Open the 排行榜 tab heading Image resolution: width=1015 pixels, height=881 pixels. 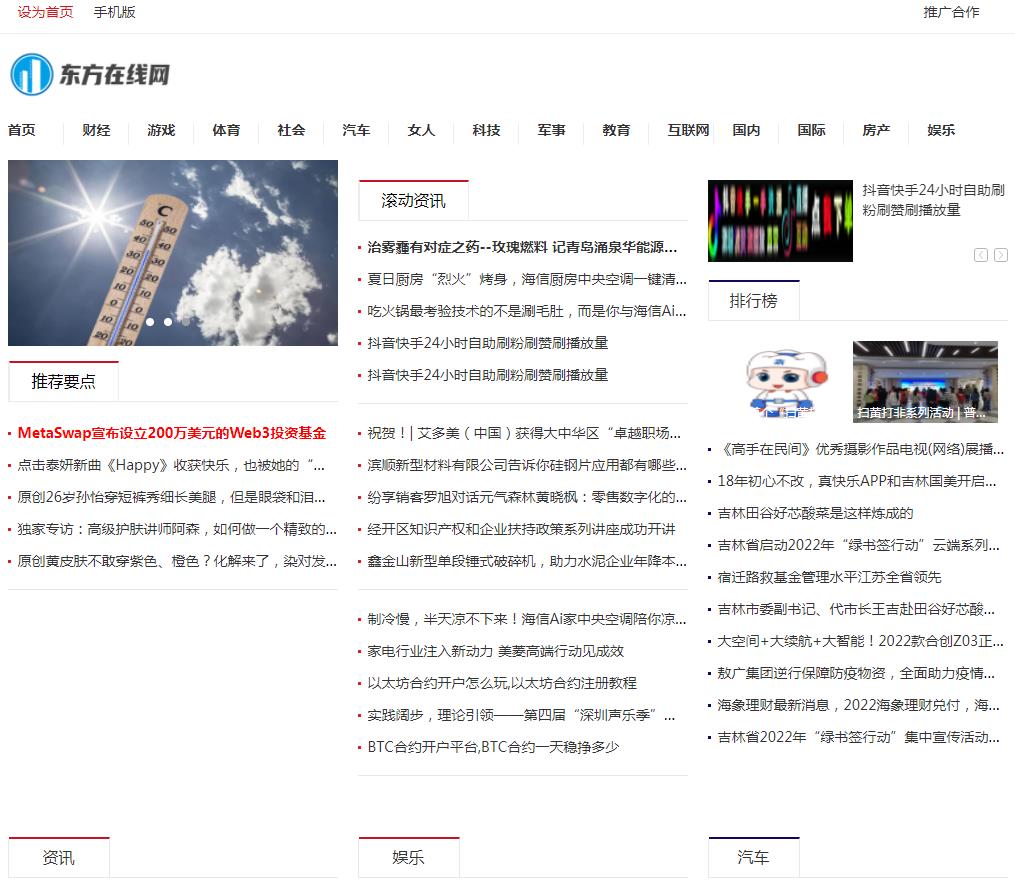(753, 301)
